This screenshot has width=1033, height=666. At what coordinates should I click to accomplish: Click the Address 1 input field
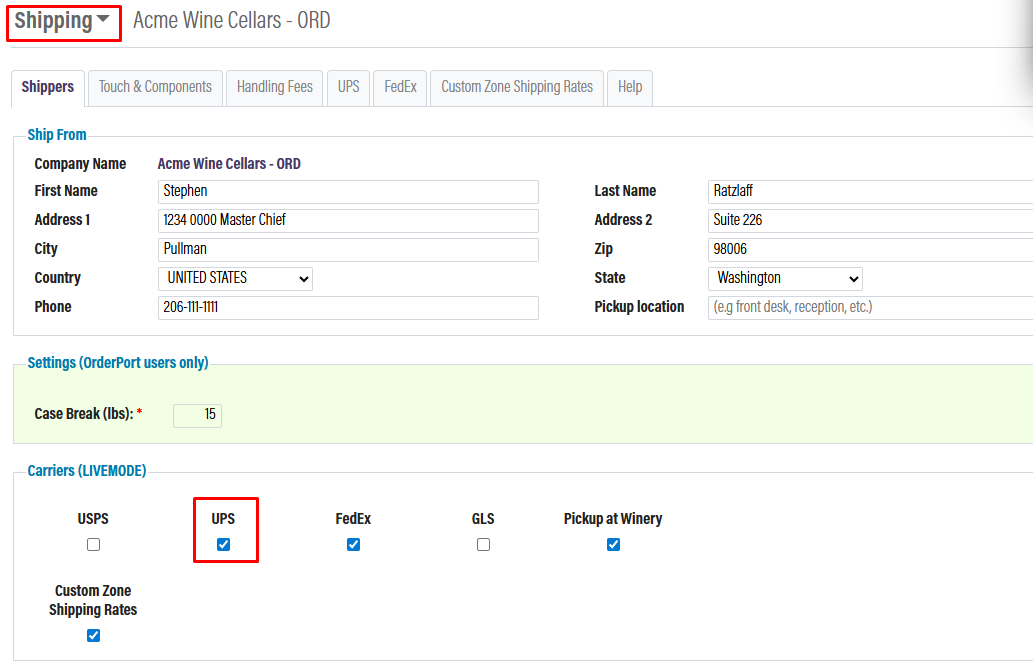[349, 221]
